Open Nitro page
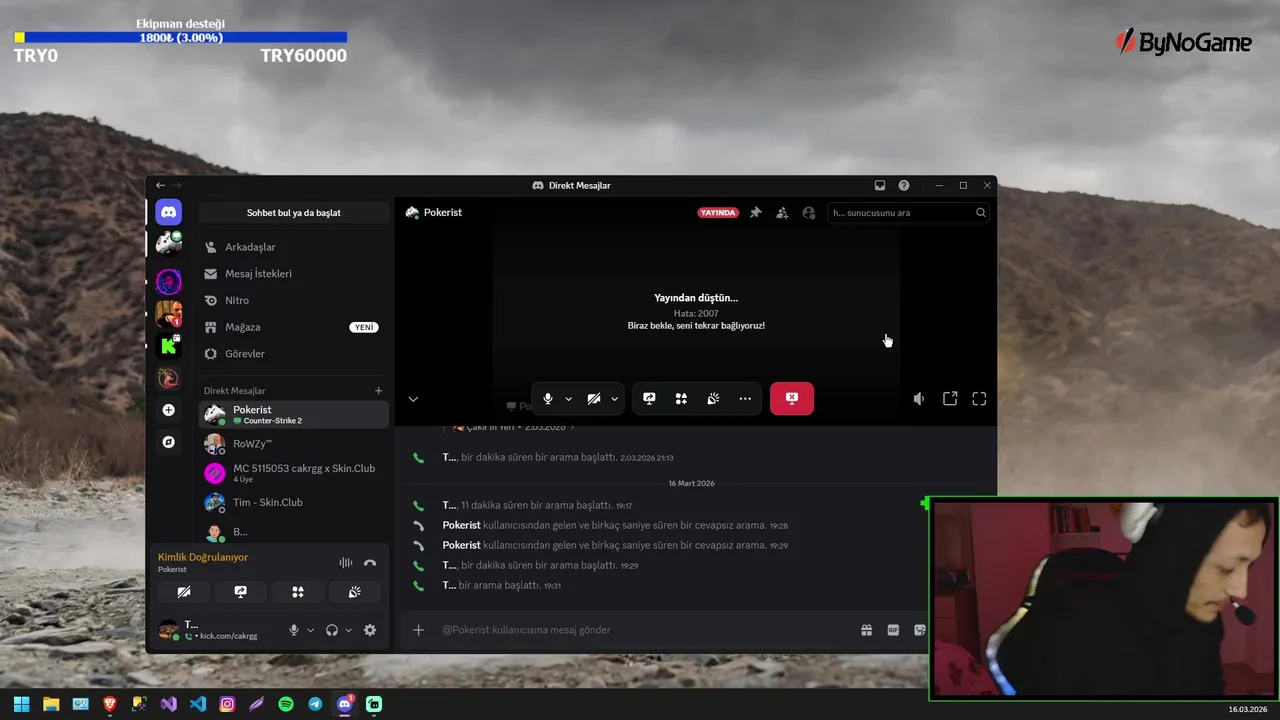Image resolution: width=1280 pixels, height=720 pixels. pos(293,300)
